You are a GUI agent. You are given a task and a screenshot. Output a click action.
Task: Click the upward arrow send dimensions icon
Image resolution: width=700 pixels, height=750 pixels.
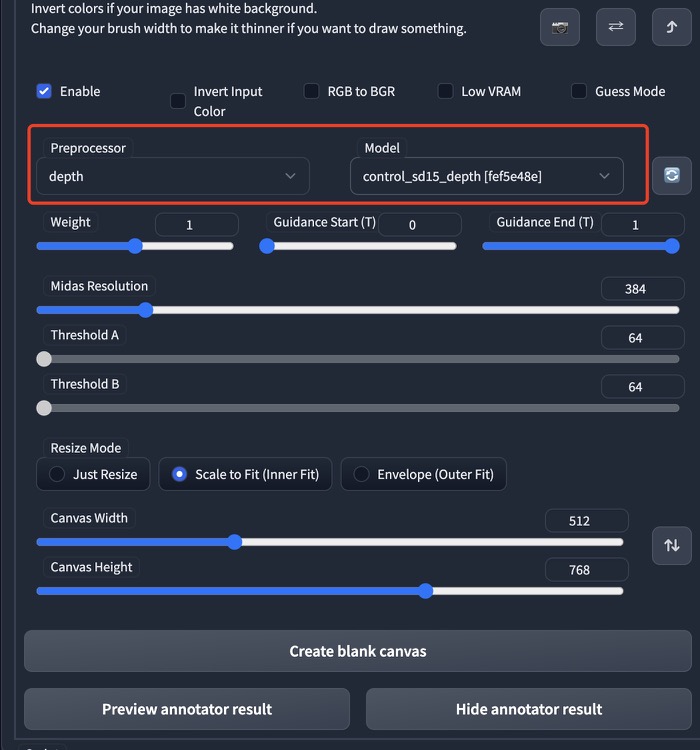[672, 27]
